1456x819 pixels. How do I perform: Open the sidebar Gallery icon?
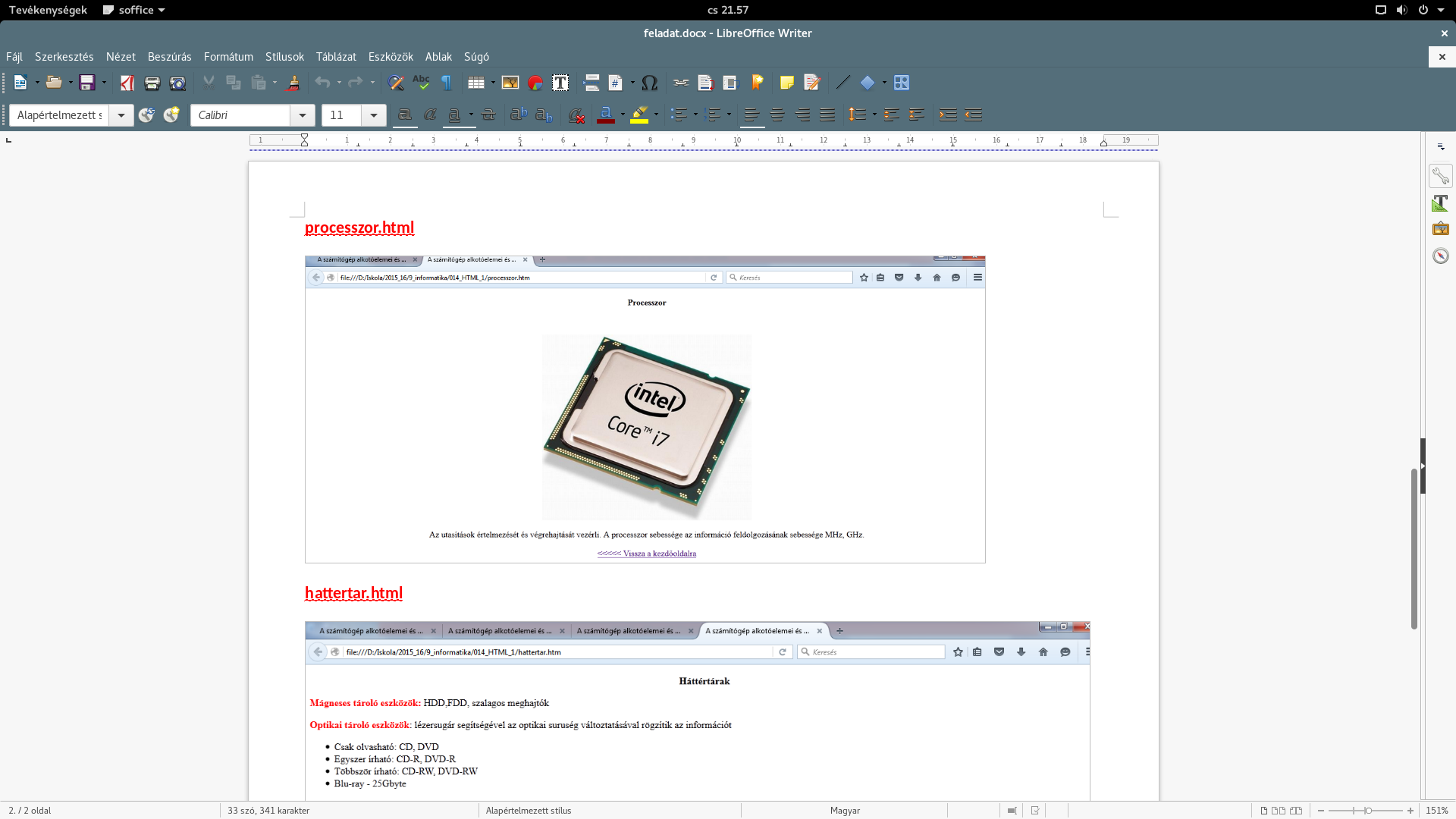pyautogui.click(x=1441, y=229)
